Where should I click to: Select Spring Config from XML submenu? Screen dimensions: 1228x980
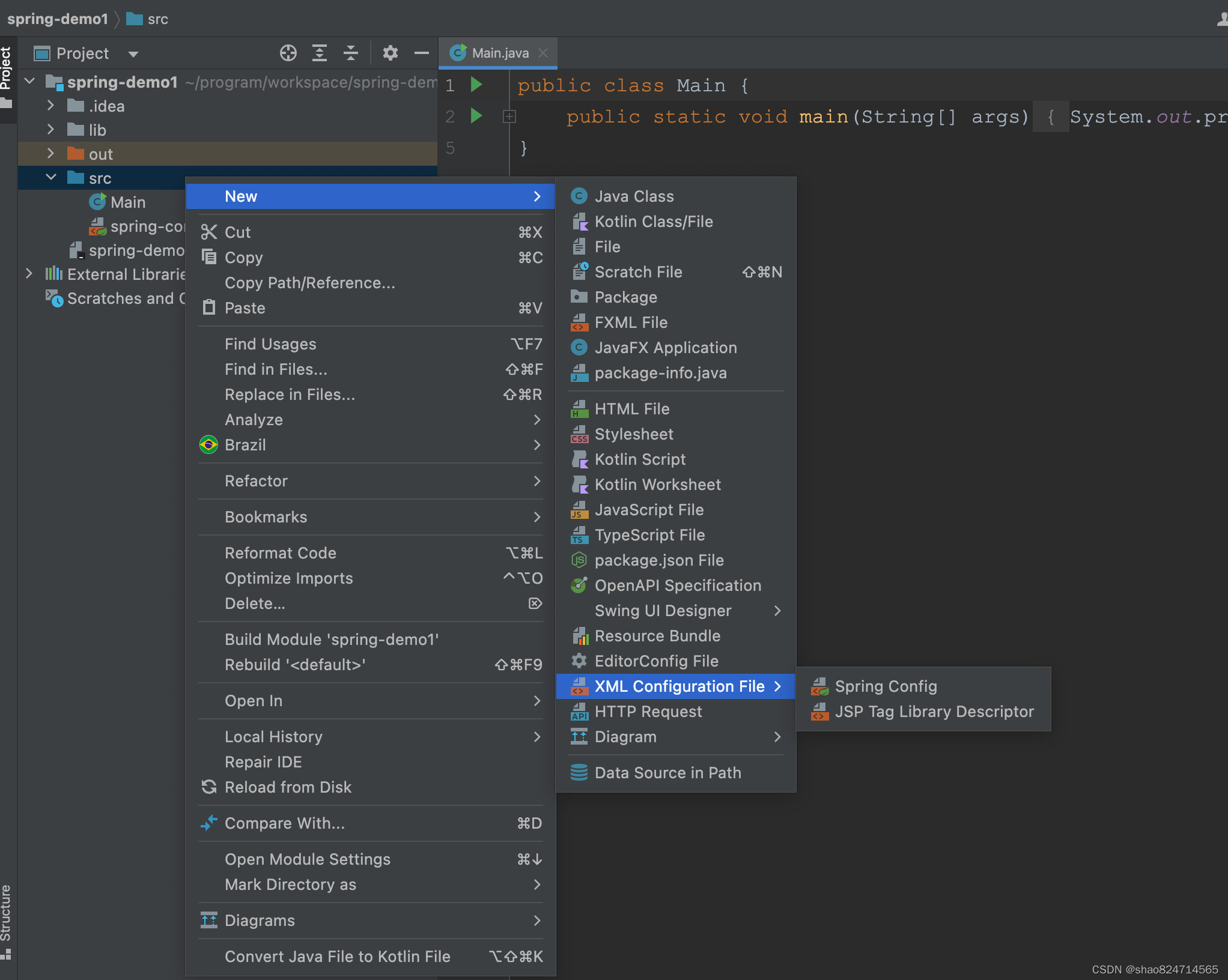click(x=923, y=686)
